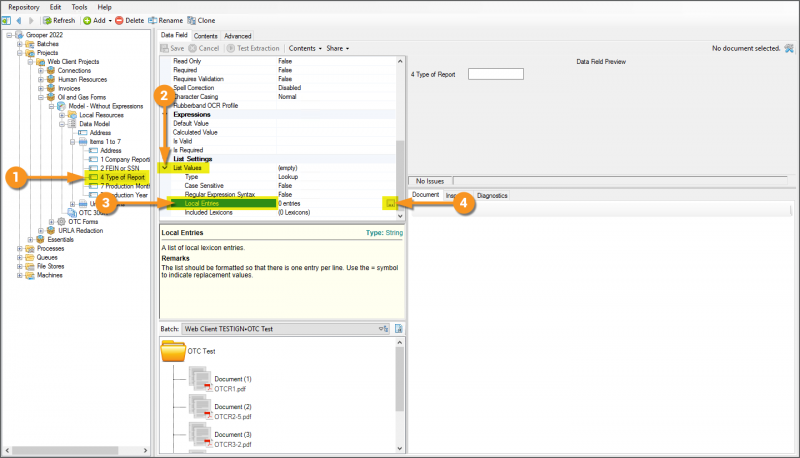Open the Contents dropdown in the toolbar

coord(305,48)
